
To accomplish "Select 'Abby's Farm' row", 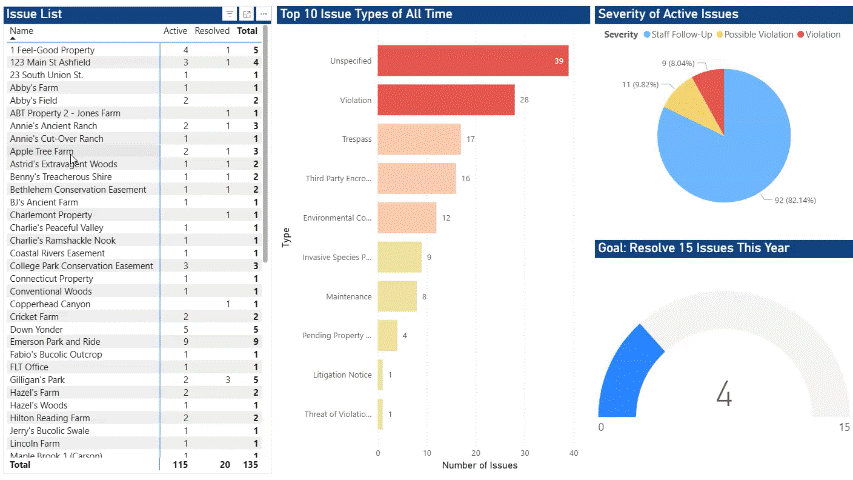I will click(x=134, y=88).
